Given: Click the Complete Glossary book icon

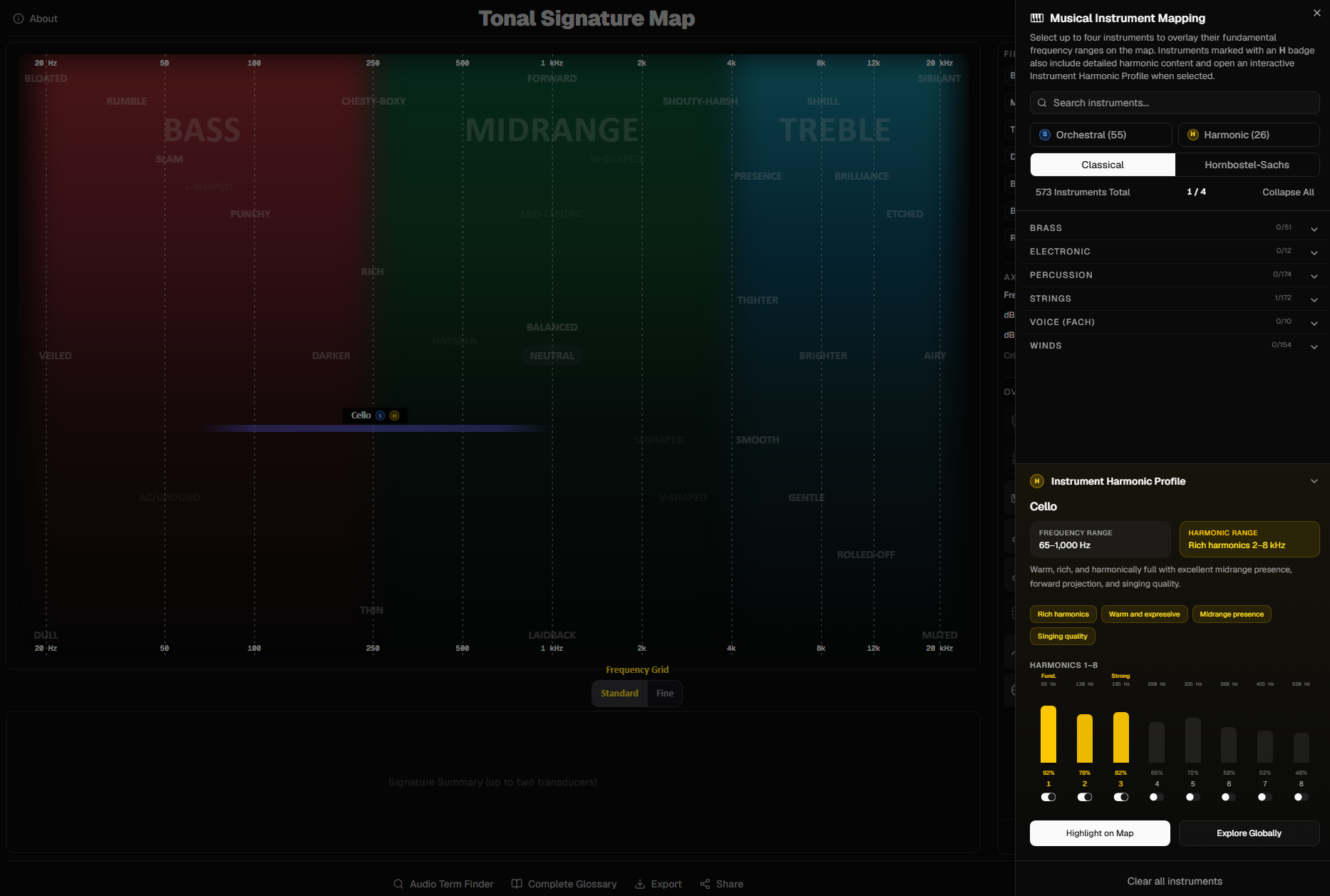Looking at the screenshot, I should click(517, 884).
